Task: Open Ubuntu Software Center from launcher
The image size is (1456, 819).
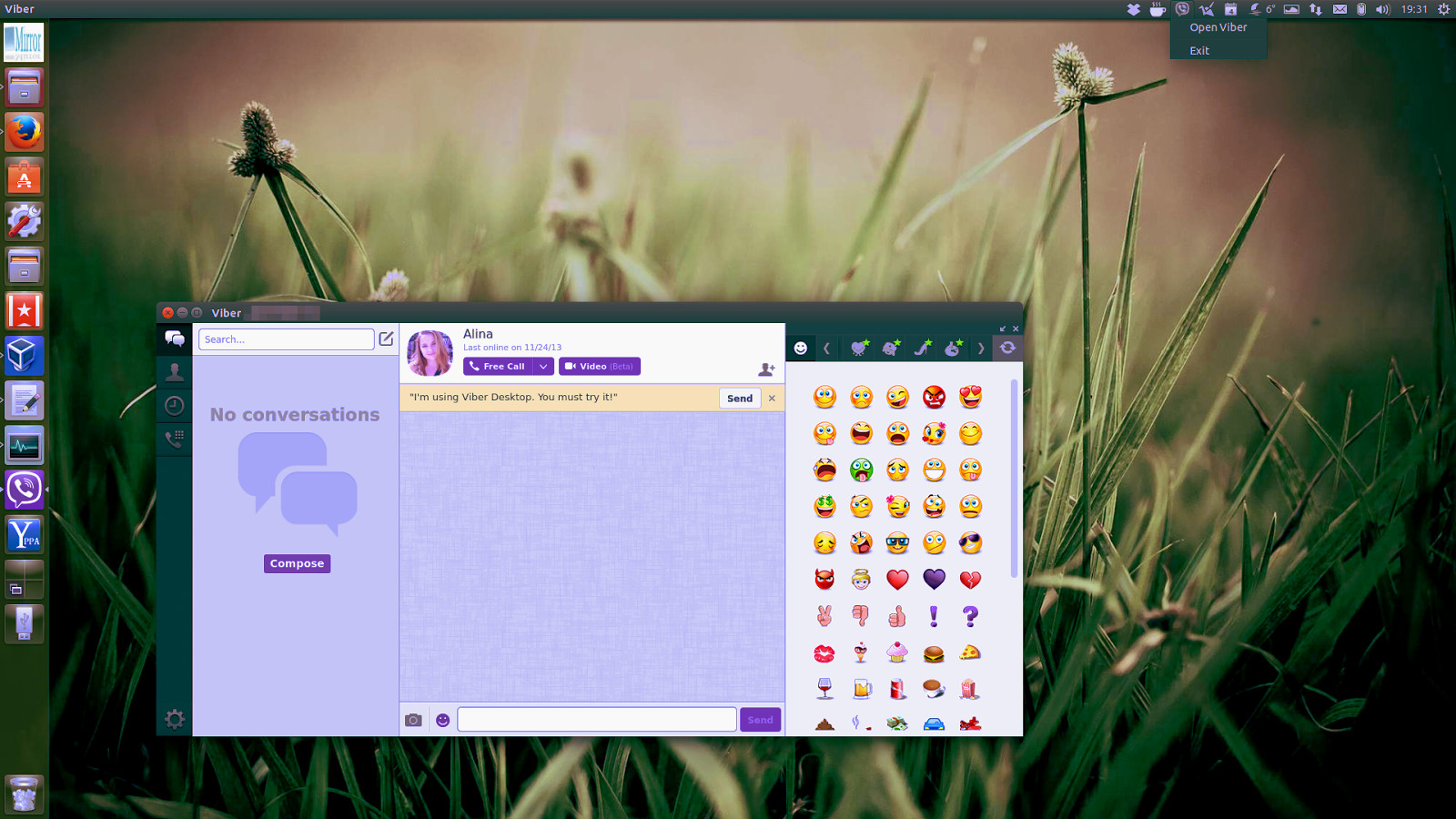Action: coord(25,177)
